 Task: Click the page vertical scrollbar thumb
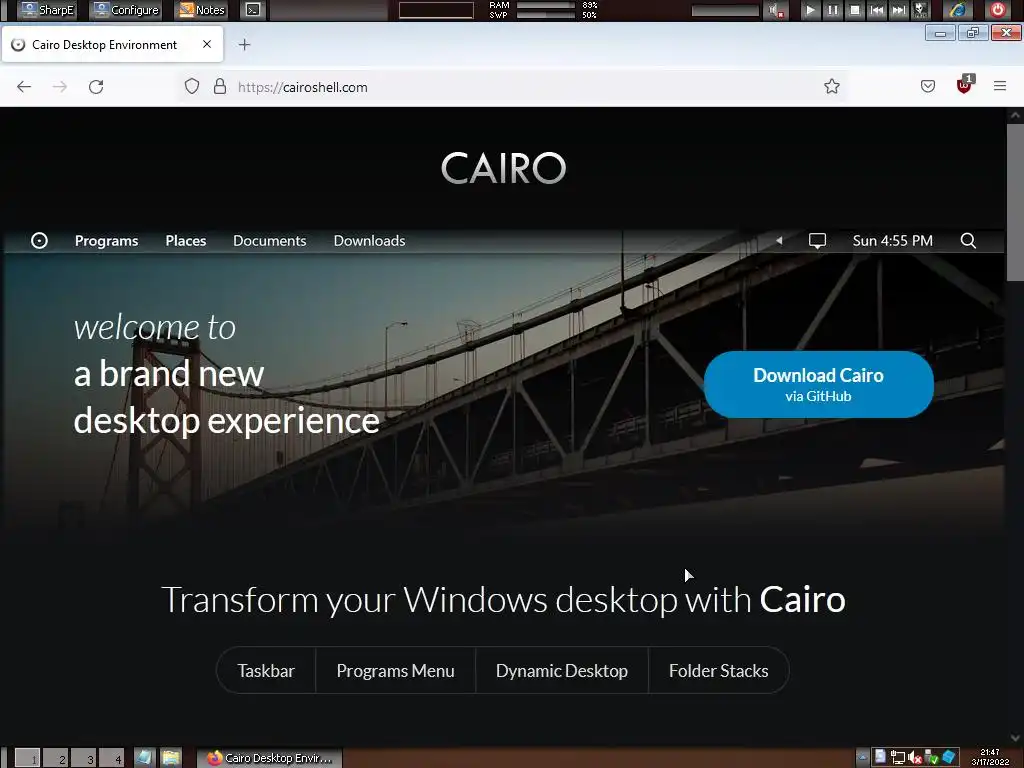(1015, 202)
